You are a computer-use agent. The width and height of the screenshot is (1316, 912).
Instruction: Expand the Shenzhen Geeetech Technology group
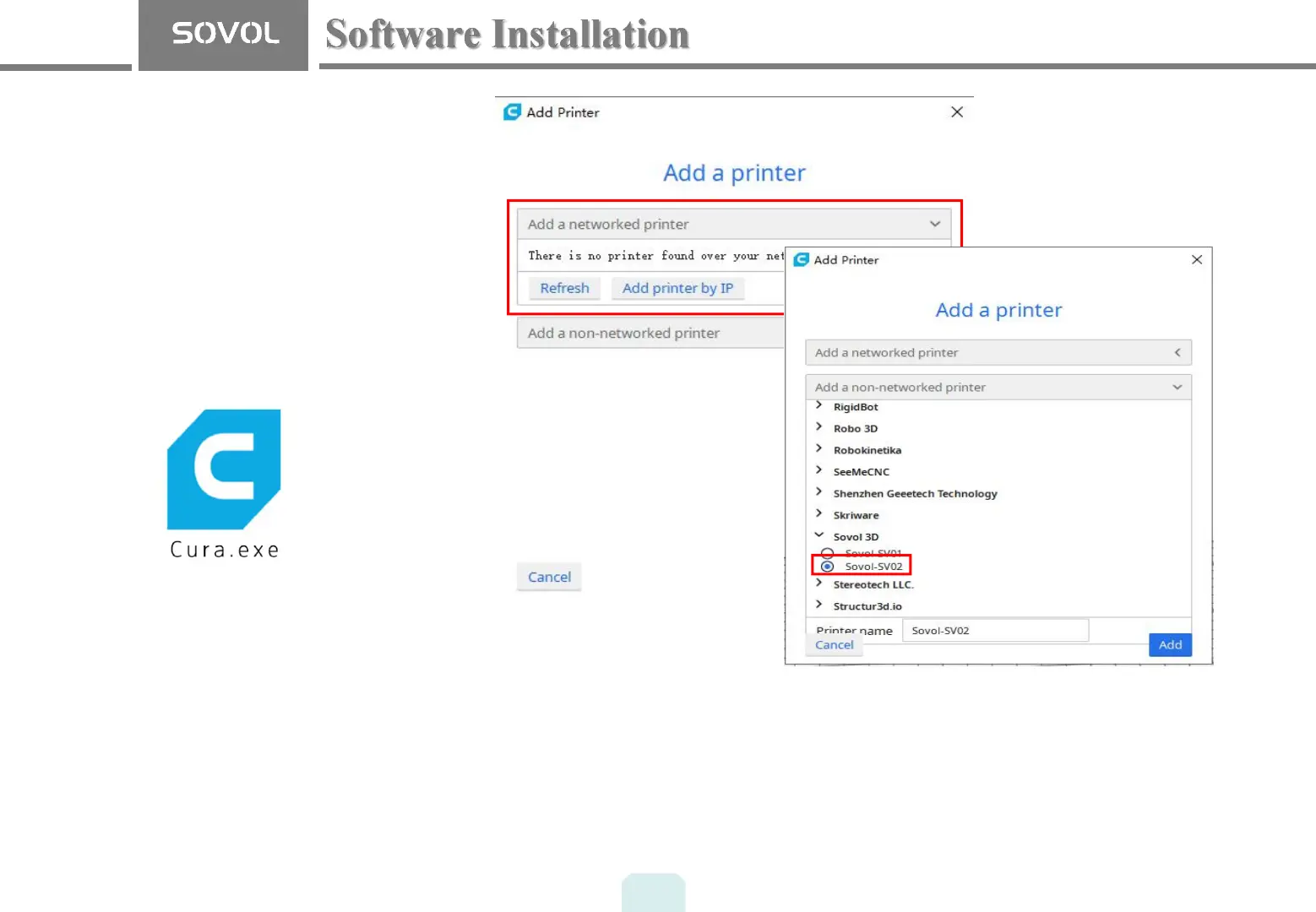[818, 492]
